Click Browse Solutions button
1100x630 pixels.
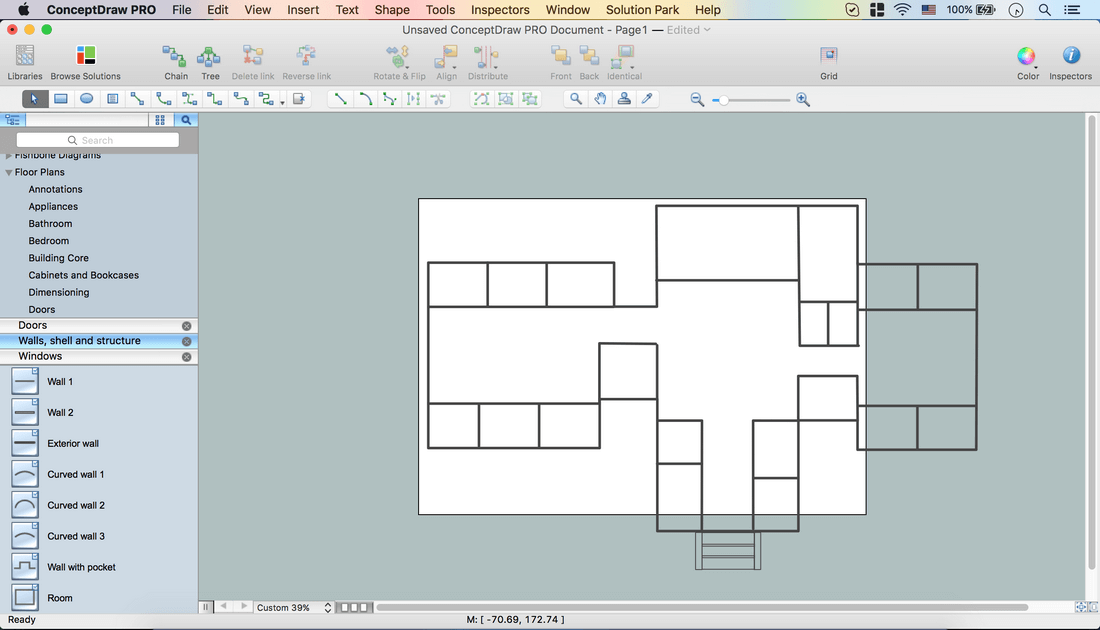point(85,57)
